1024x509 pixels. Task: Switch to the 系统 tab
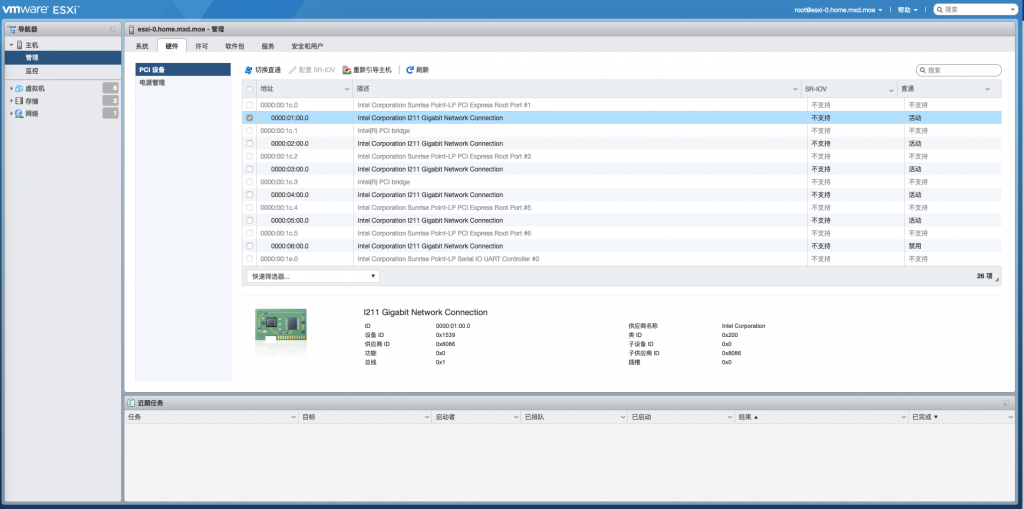(x=142, y=46)
